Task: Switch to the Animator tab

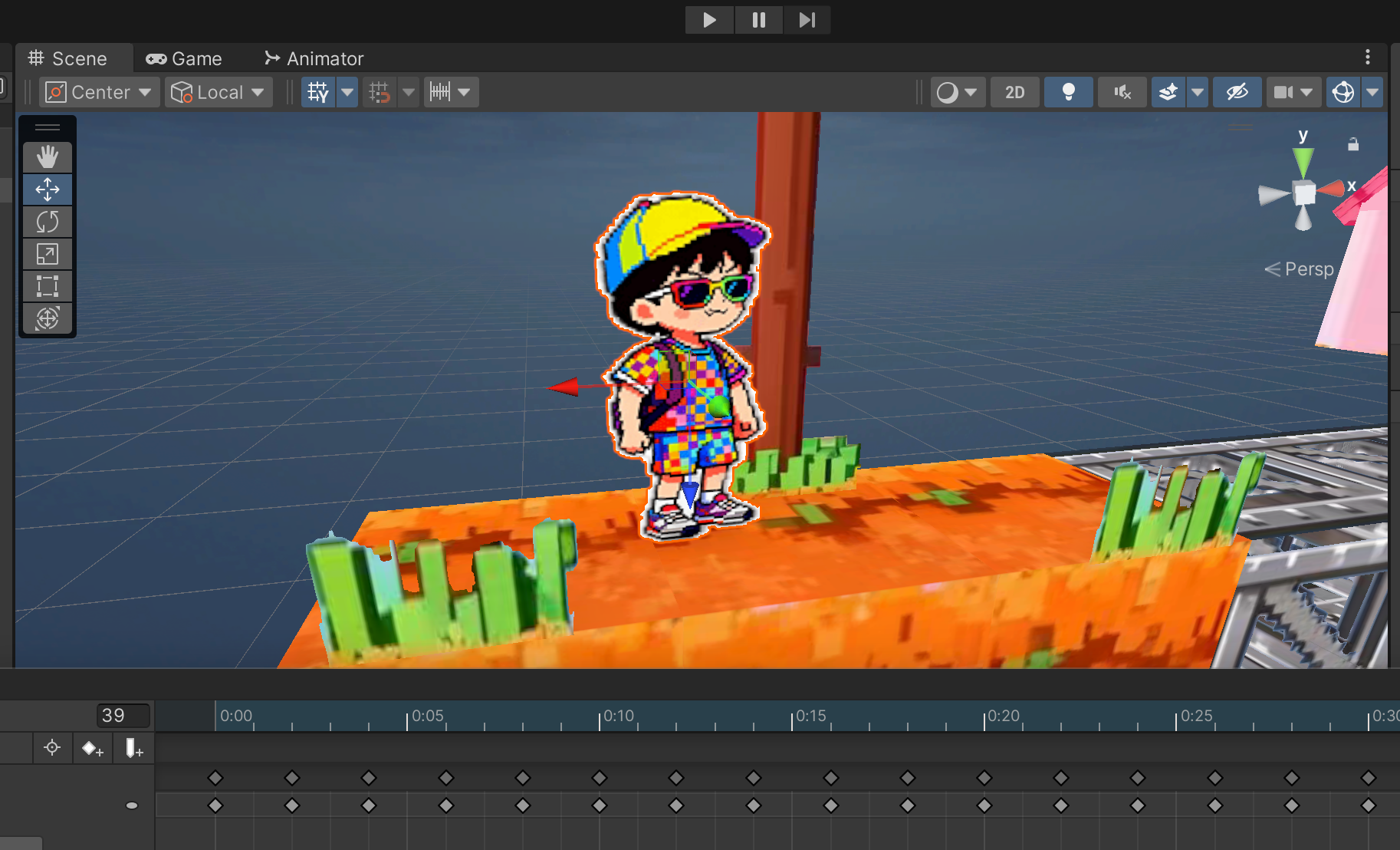Action: pos(314,59)
